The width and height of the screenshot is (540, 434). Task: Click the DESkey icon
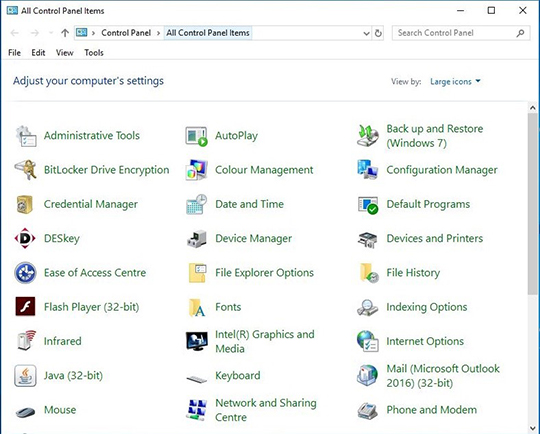25,238
